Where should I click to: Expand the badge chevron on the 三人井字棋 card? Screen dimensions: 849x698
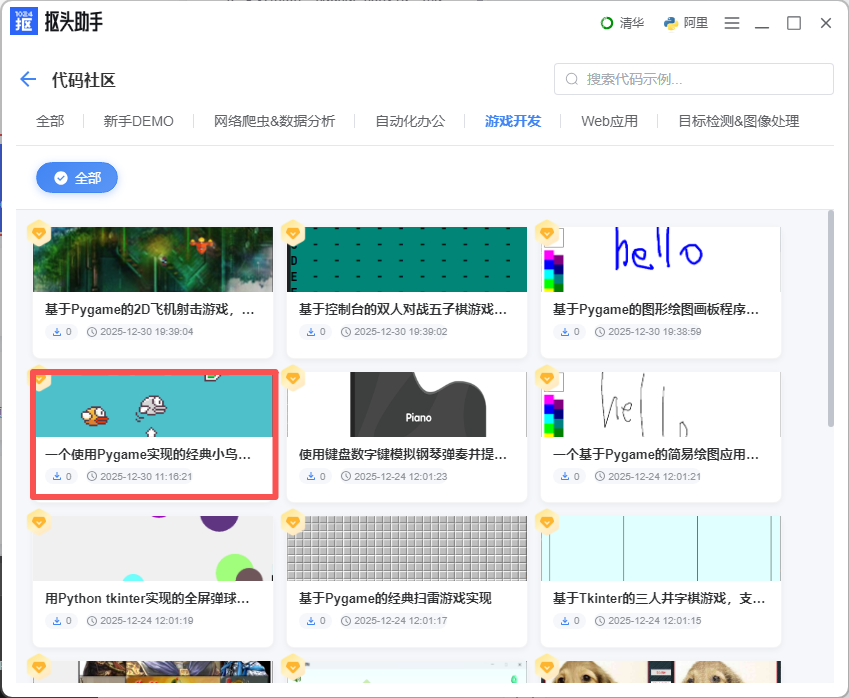click(x=548, y=521)
